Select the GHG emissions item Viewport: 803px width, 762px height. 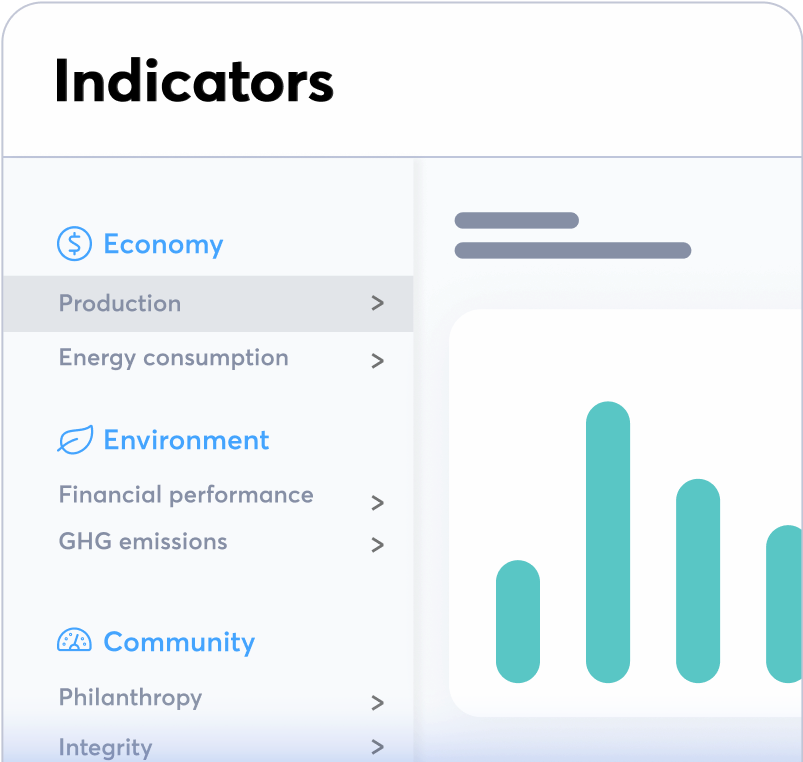point(143,542)
